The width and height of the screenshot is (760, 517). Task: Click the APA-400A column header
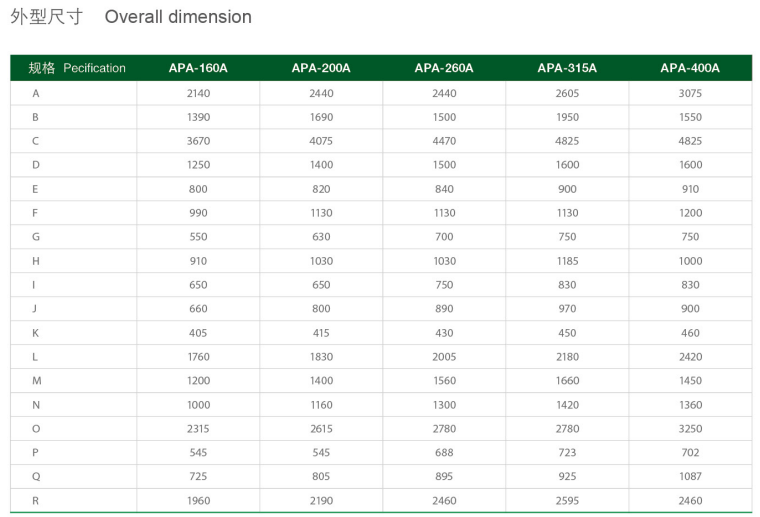click(x=690, y=68)
